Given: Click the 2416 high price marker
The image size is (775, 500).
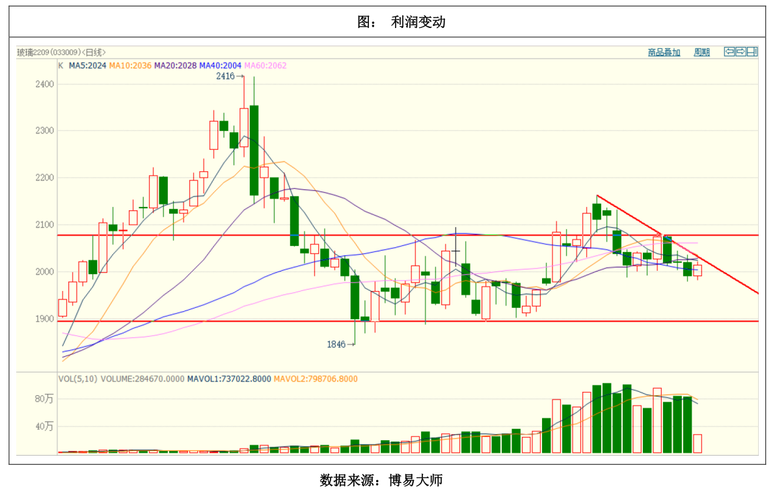Looking at the screenshot, I should 225,76.
